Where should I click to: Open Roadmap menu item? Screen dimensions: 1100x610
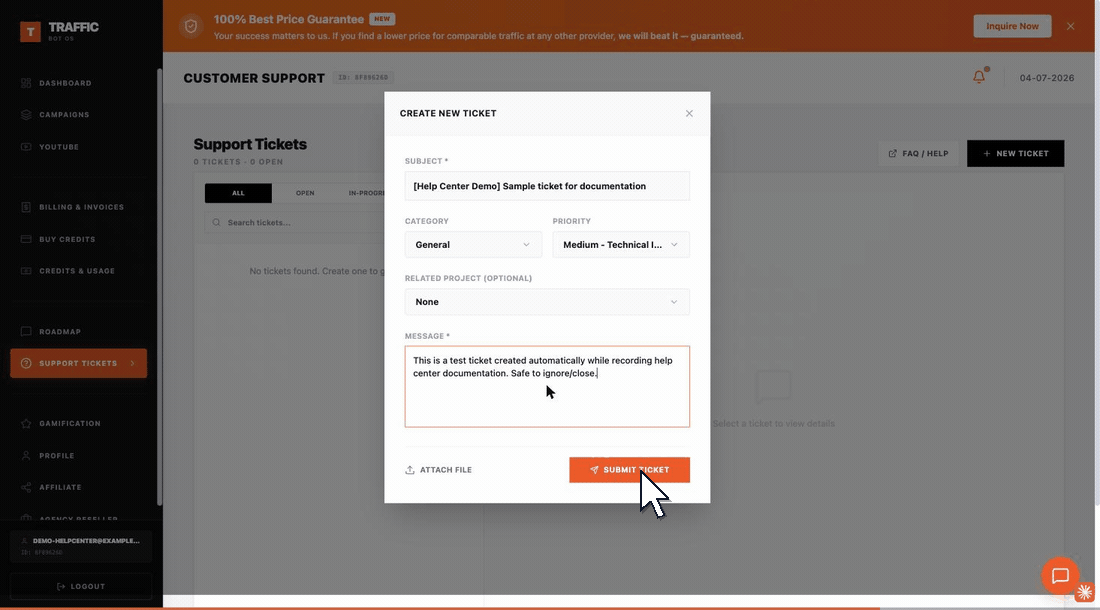[60, 332]
